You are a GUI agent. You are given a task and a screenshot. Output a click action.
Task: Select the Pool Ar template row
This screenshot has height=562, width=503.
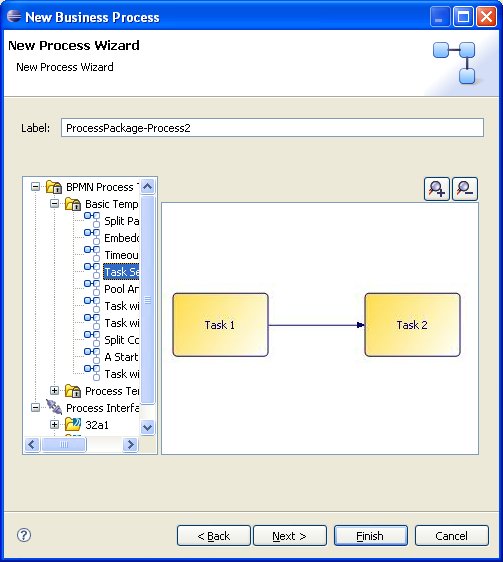pyautogui.click(x=122, y=289)
